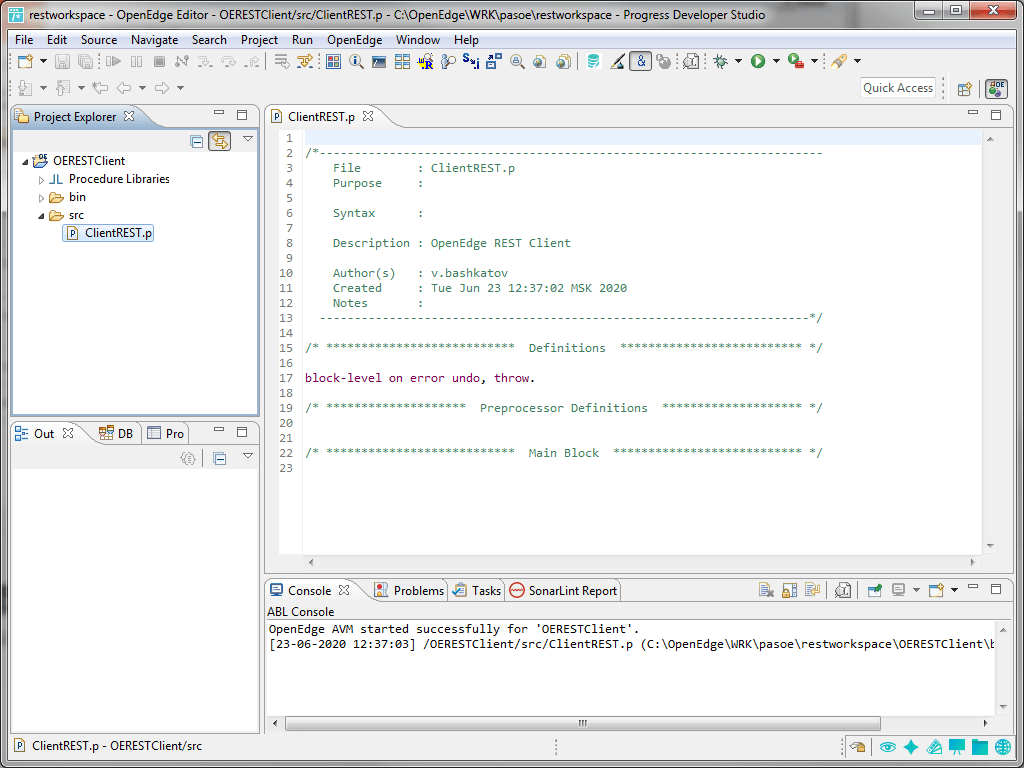Image resolution: width=1024 pixels, height=768 pixels.
Task: Open the Source menu
Action: click(x=99, y=40)
